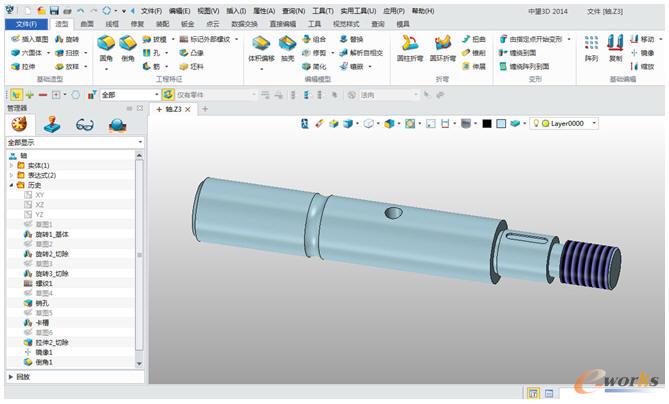Select the 抽壳 (shell) tool icon

[x=287, y=47]
